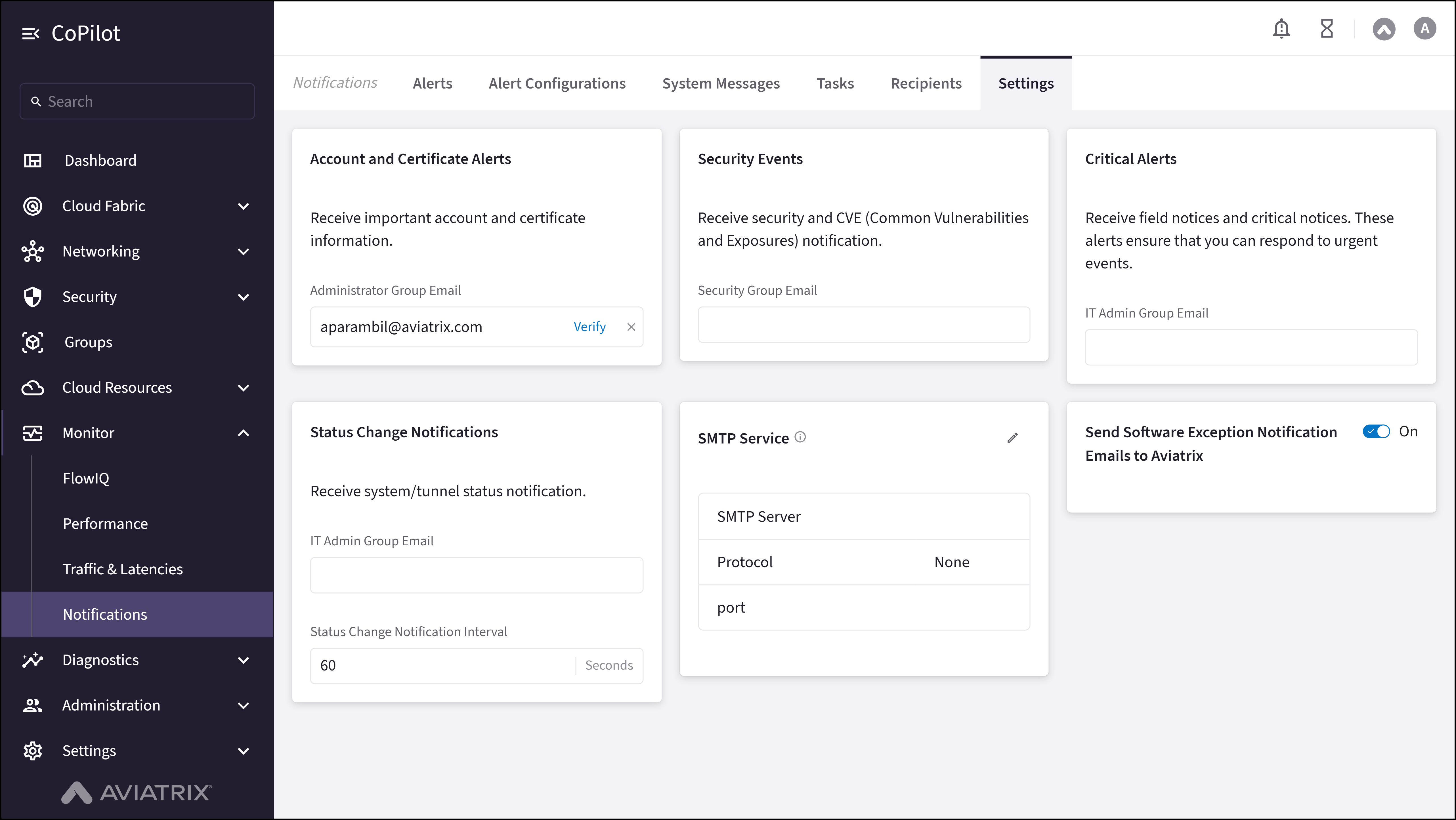Click Verify next to the administrator email

coord(589,327)
